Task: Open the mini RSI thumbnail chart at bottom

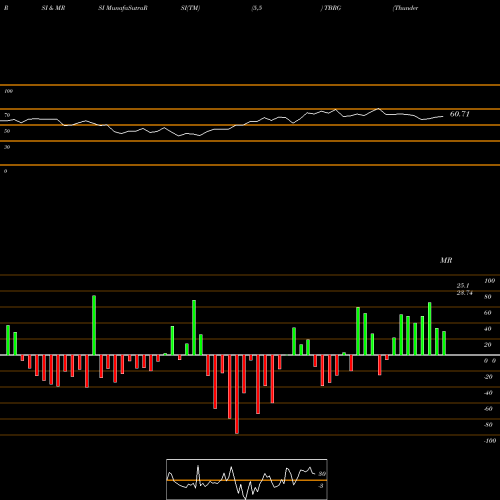Action: coord(247,479)
